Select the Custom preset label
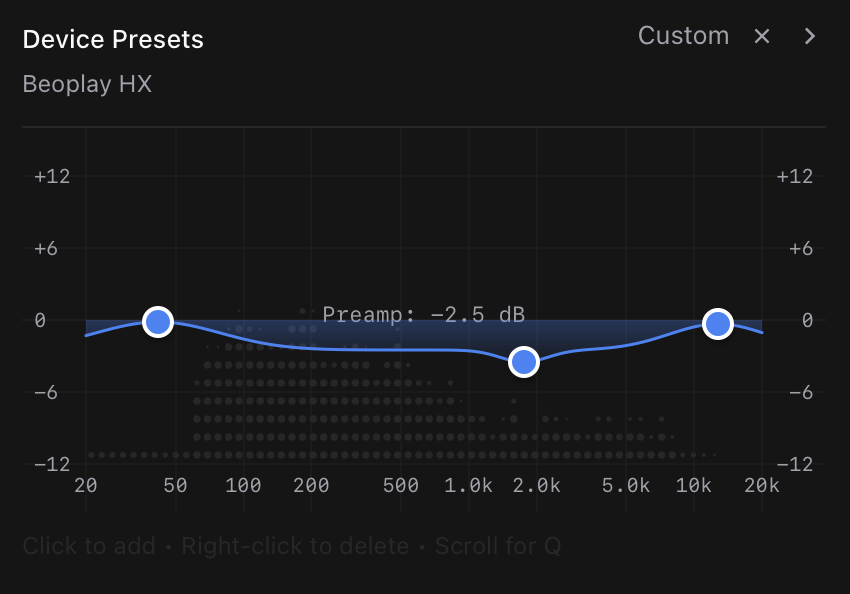This screenshot has width=850, height=594. (x=683, y=36)
